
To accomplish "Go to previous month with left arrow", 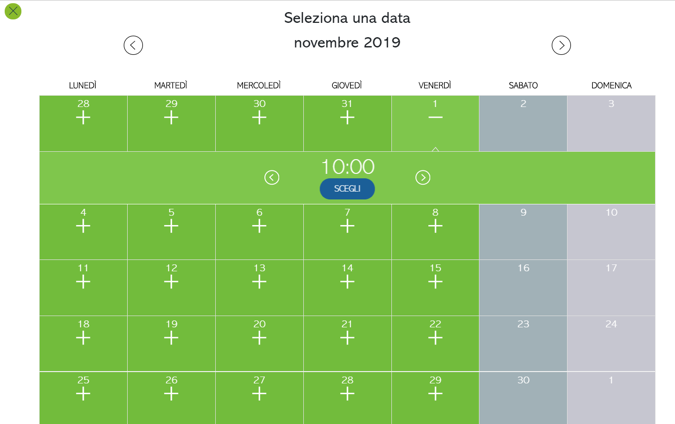I will click(x=133, y=45).
